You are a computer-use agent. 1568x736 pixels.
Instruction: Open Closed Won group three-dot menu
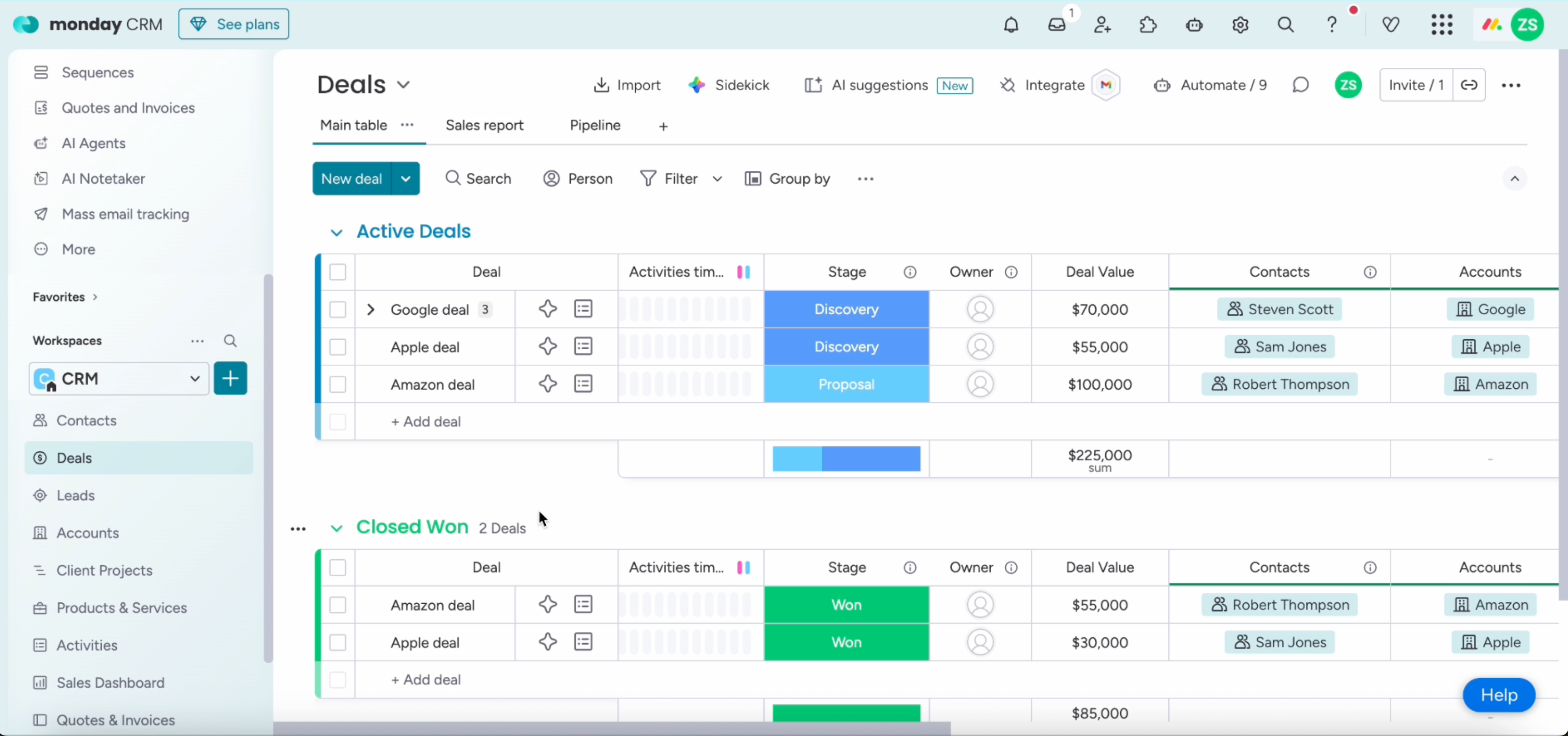tap(298, 529)
